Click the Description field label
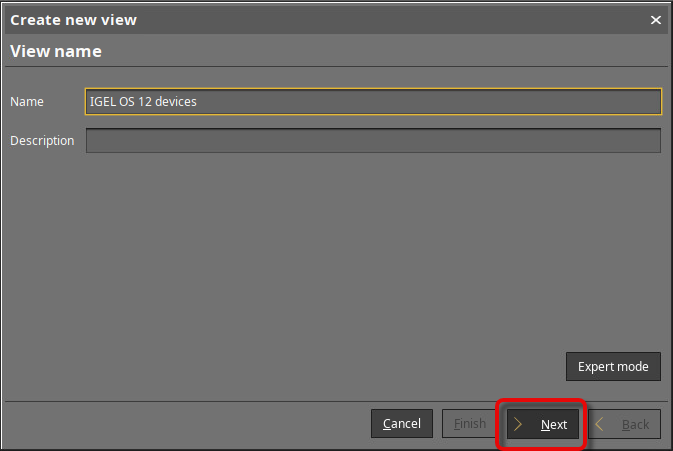The width and height of the screenshot is (673, 451). [x=42, y=141]
